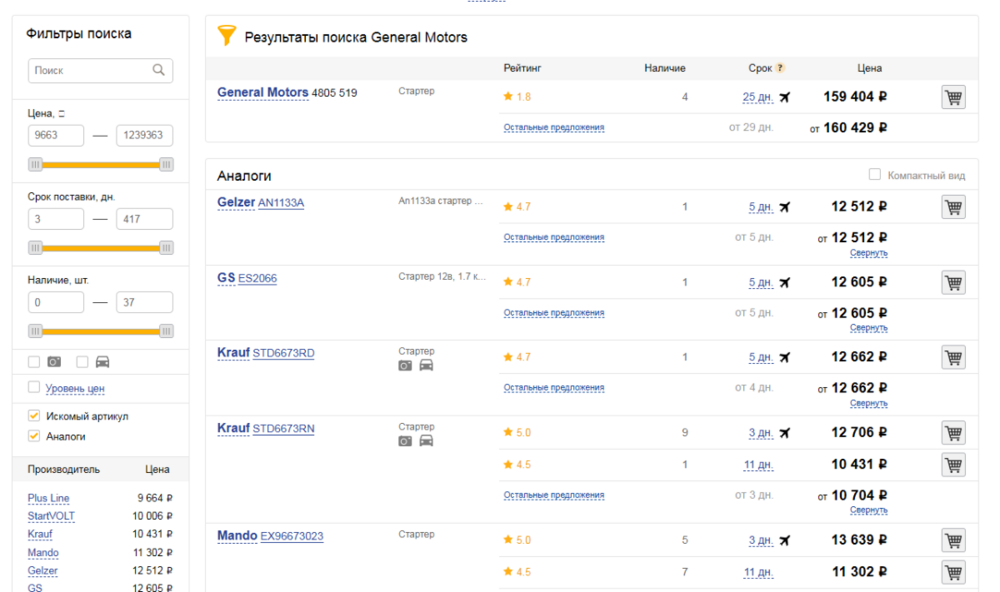This screenshot has width=1000, height=592.
Task: Click the airplane icon in the Krauf STD6673RN row
Action: [x=785, y=433]
